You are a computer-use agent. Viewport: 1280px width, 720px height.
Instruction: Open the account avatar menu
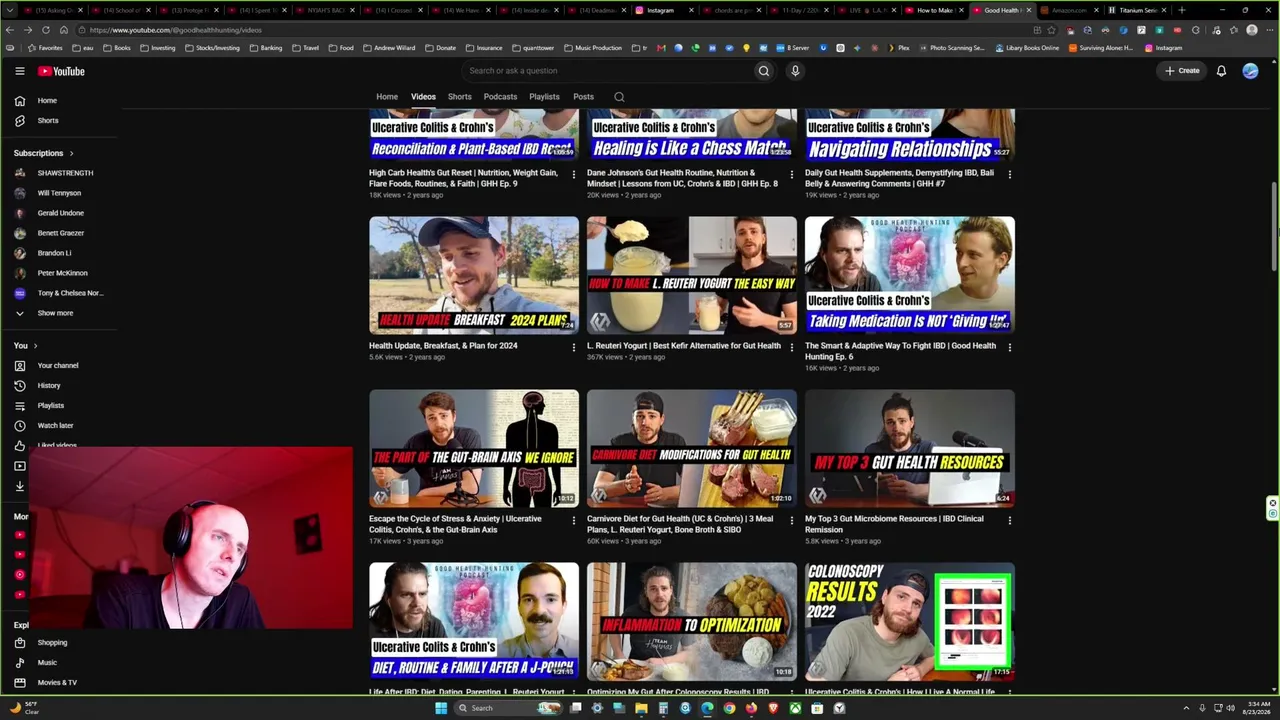click(1250, 71)
